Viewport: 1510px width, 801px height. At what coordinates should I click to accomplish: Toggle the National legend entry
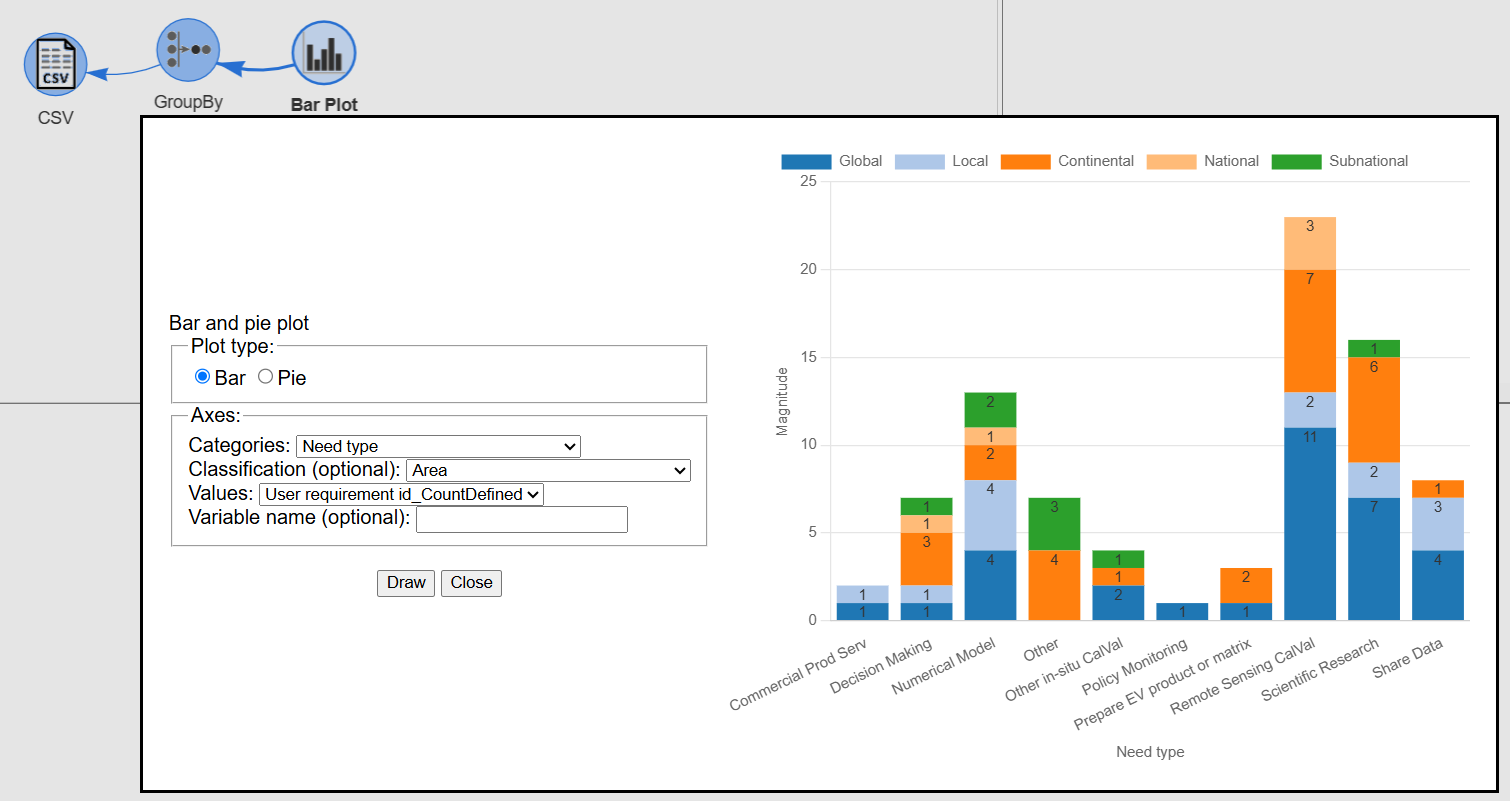point(1171,161)
